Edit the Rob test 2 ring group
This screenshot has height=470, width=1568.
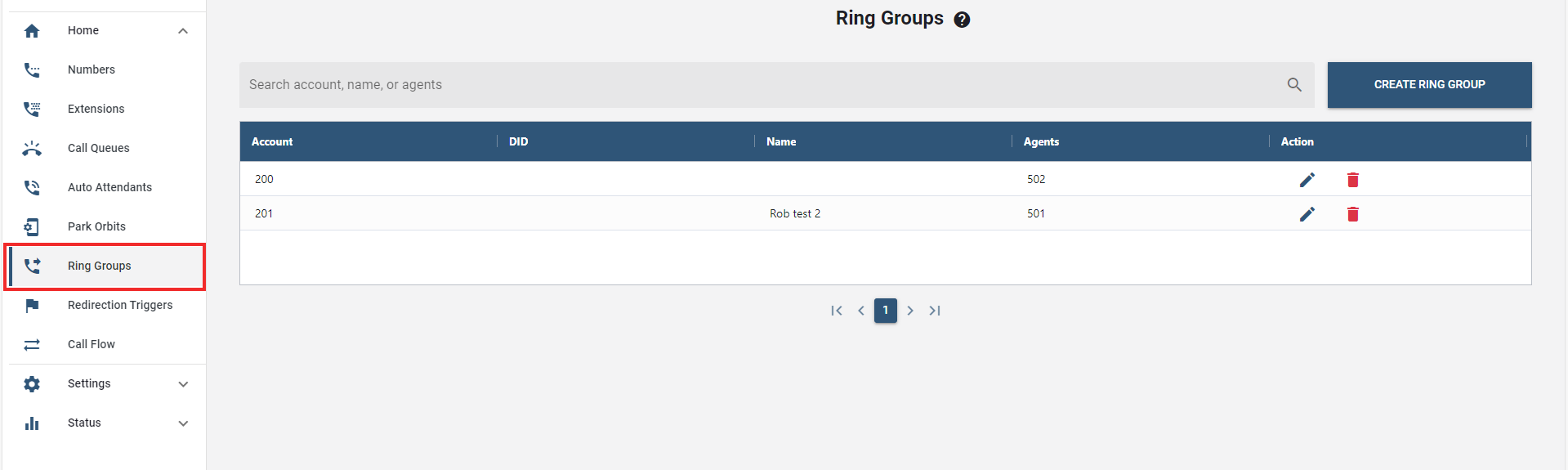(1307, 214)
